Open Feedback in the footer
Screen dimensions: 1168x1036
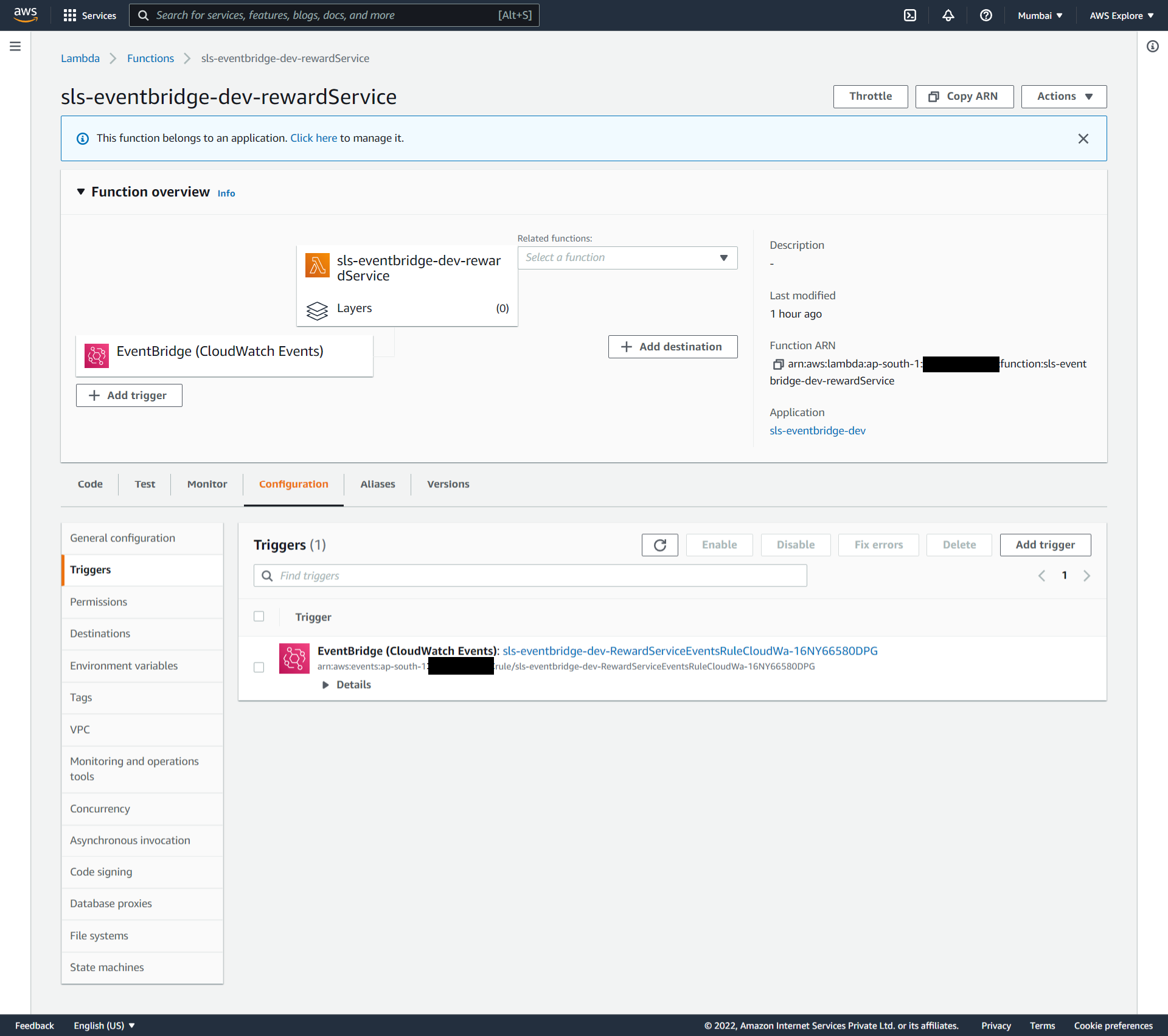pos(35,1026)
